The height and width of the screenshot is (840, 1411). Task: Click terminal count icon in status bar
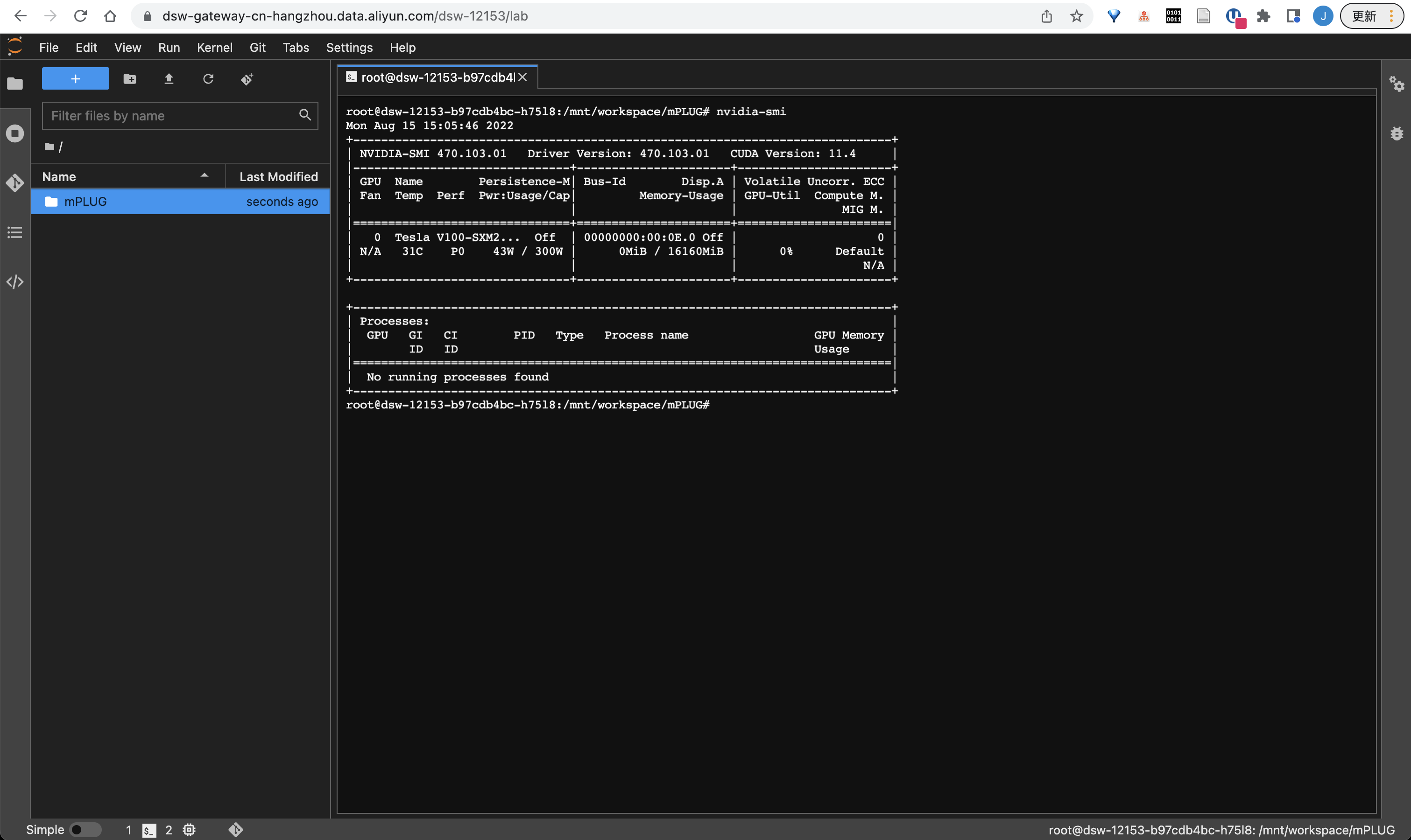pos(149,830)
